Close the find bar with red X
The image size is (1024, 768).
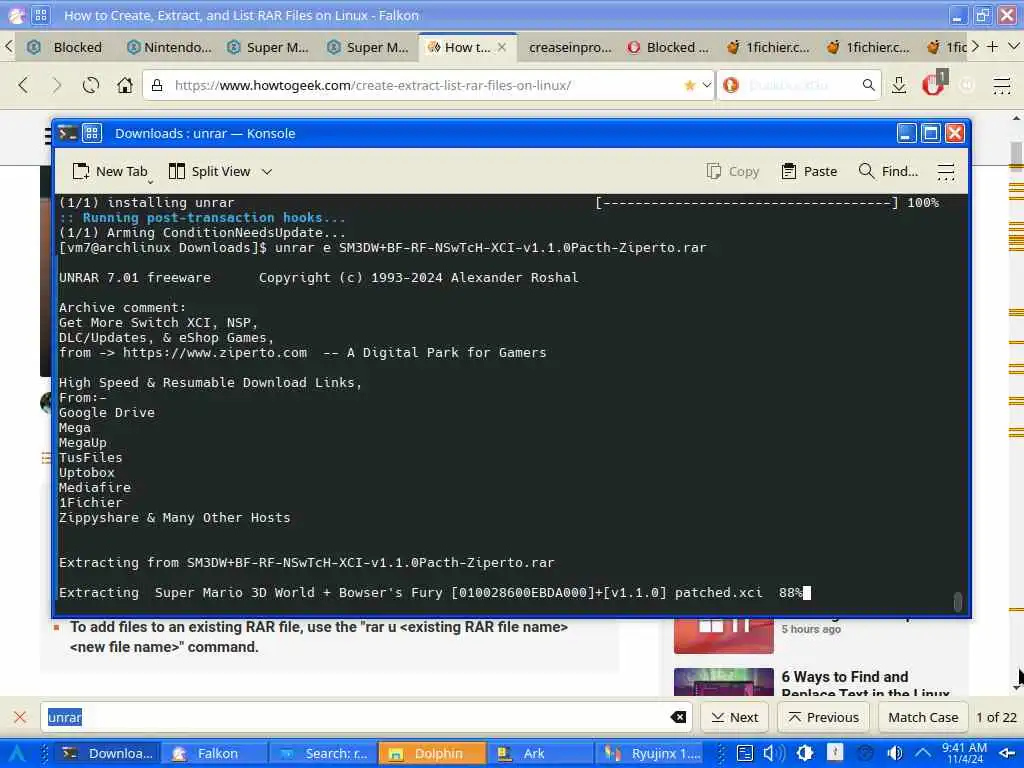pyautogui.click(x=20, y=717)
